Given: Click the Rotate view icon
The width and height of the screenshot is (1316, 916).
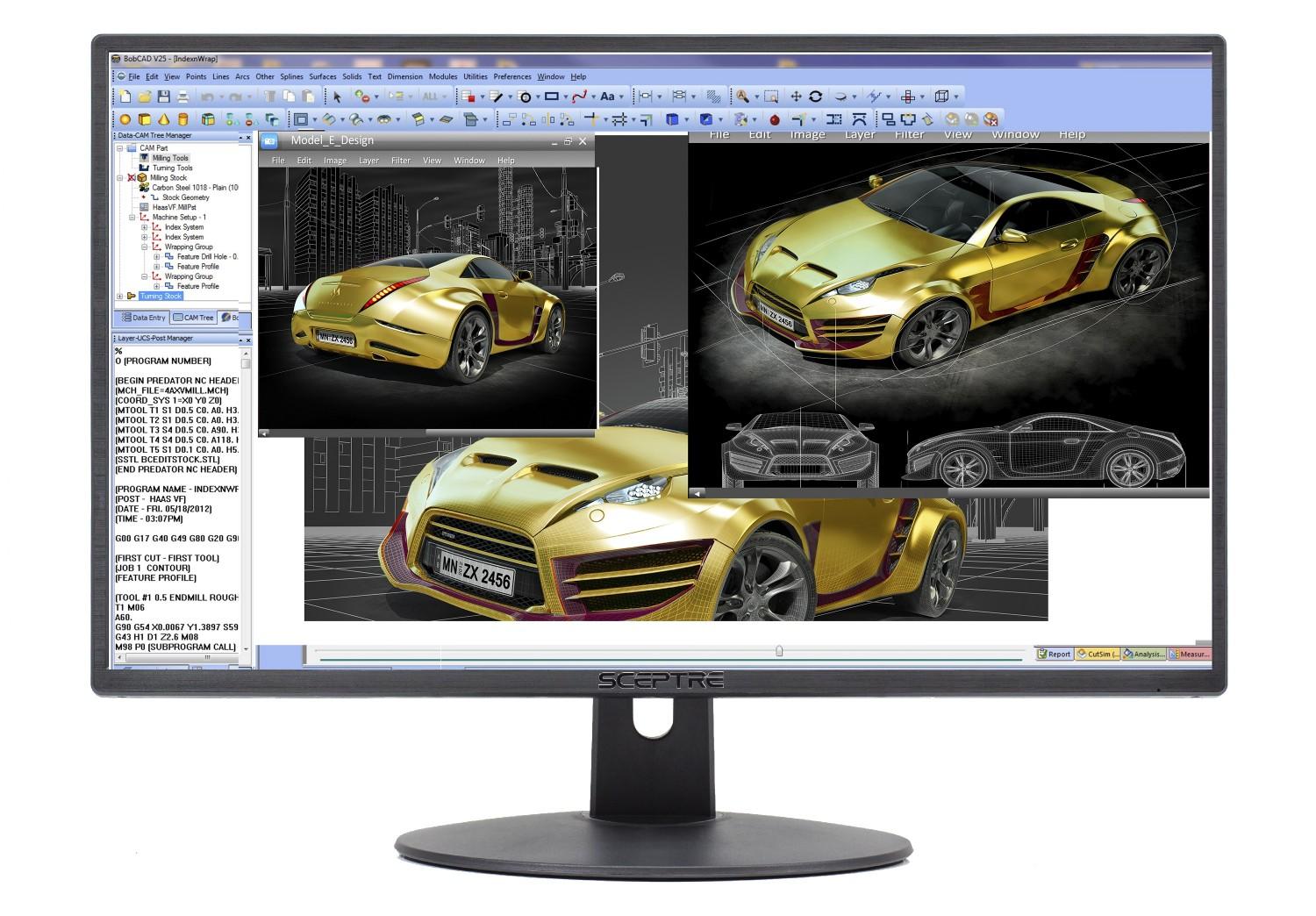Looking at the screenshot, I should 816,97.
